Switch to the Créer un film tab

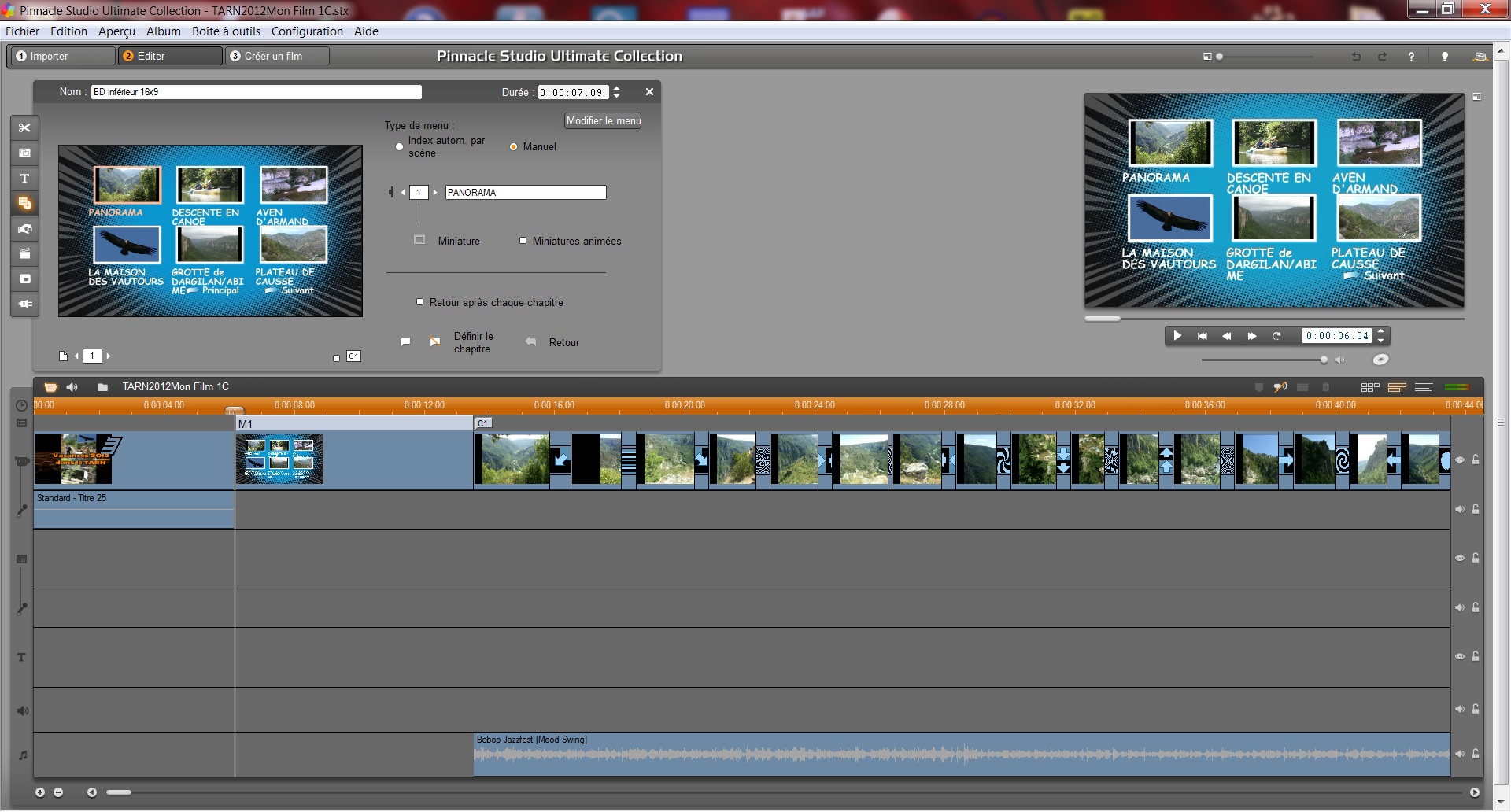tap(278, 56)
